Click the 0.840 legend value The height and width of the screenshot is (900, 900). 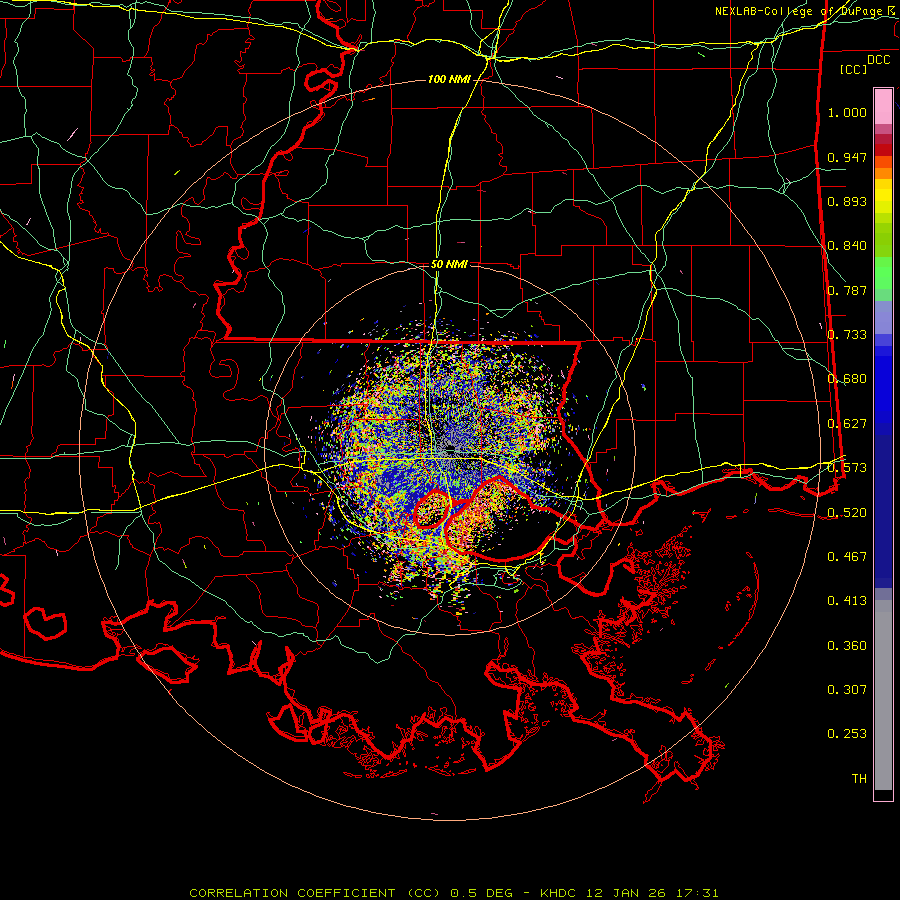[847, 246]
